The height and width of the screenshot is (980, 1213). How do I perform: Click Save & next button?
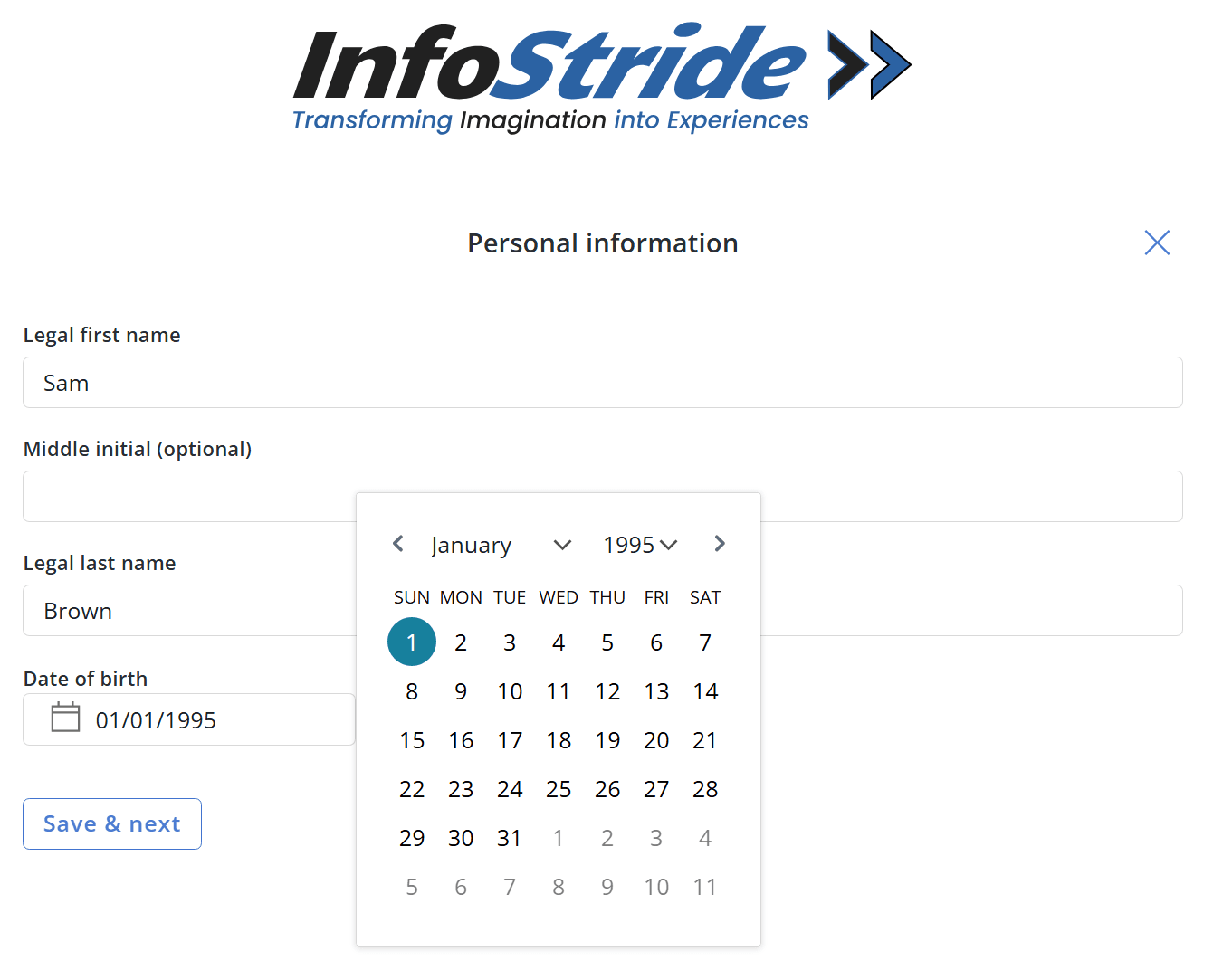[x=112, y=823]
